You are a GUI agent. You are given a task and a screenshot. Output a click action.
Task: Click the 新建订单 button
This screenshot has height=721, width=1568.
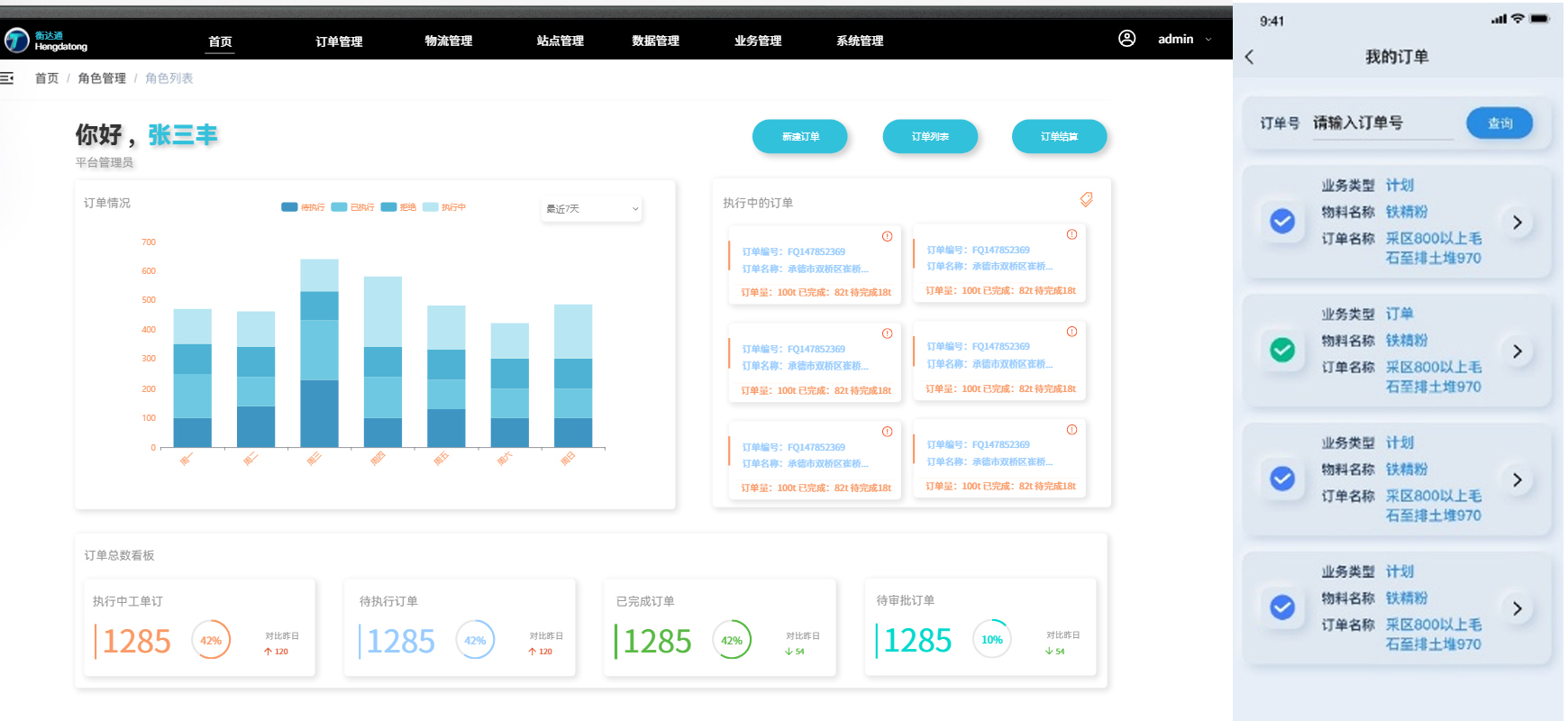799,137
